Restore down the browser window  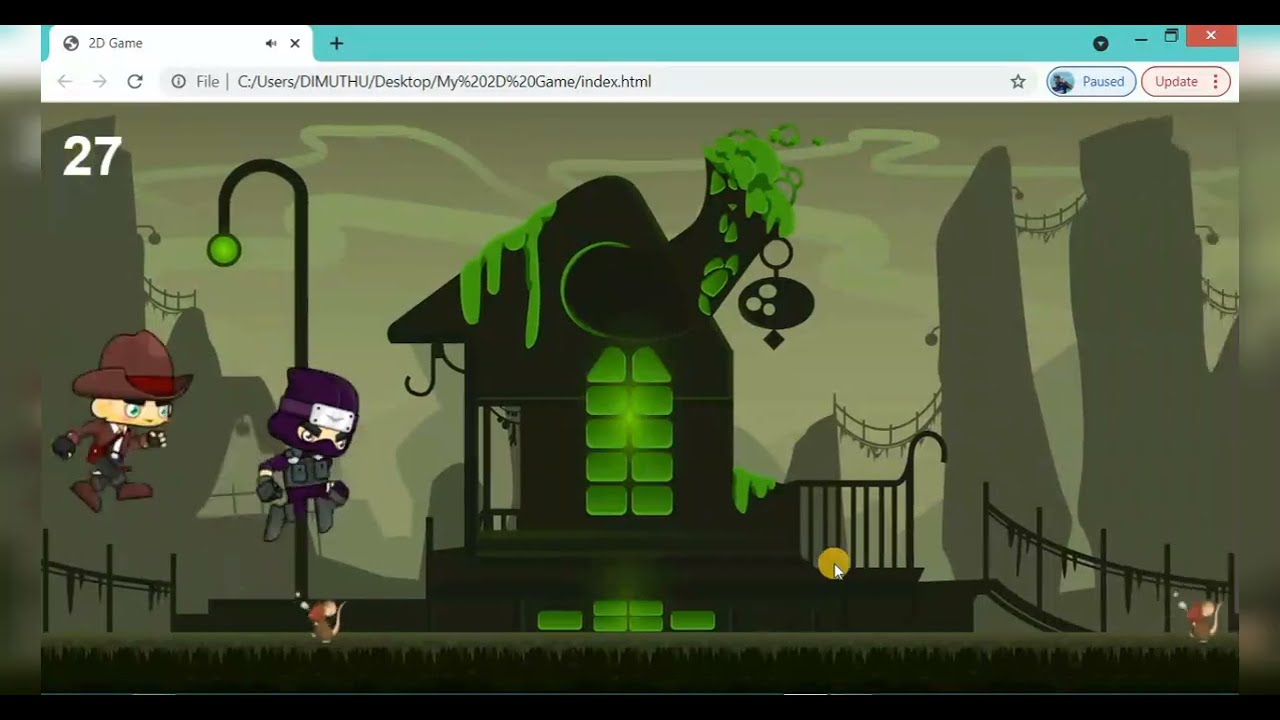[x=1171, y=37]
